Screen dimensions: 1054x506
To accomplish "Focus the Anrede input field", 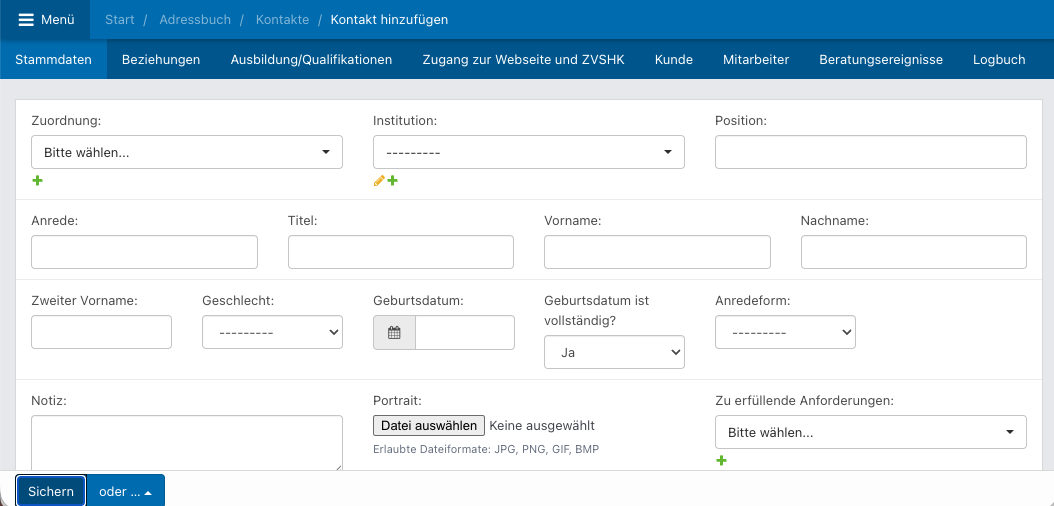I will coord(145,252).
